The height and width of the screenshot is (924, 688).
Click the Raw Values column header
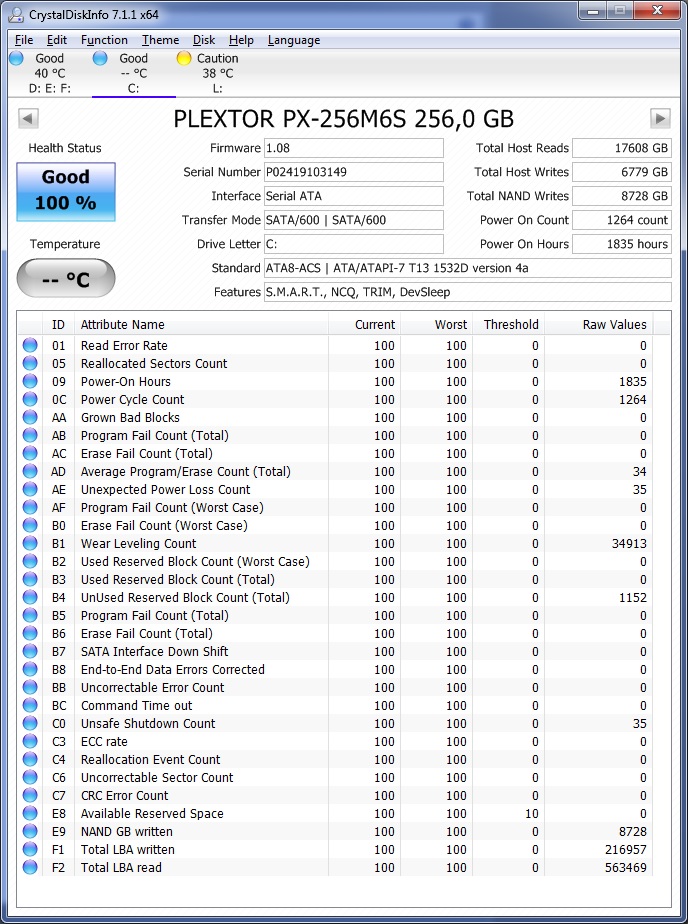[x=598, y=324]
